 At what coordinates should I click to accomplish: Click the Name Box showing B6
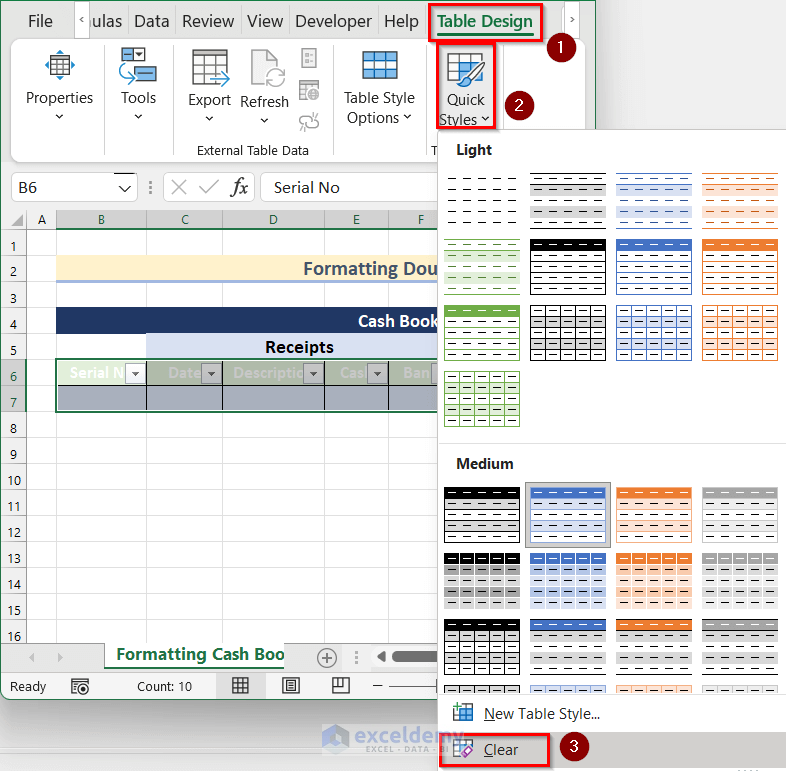[64, 187]
